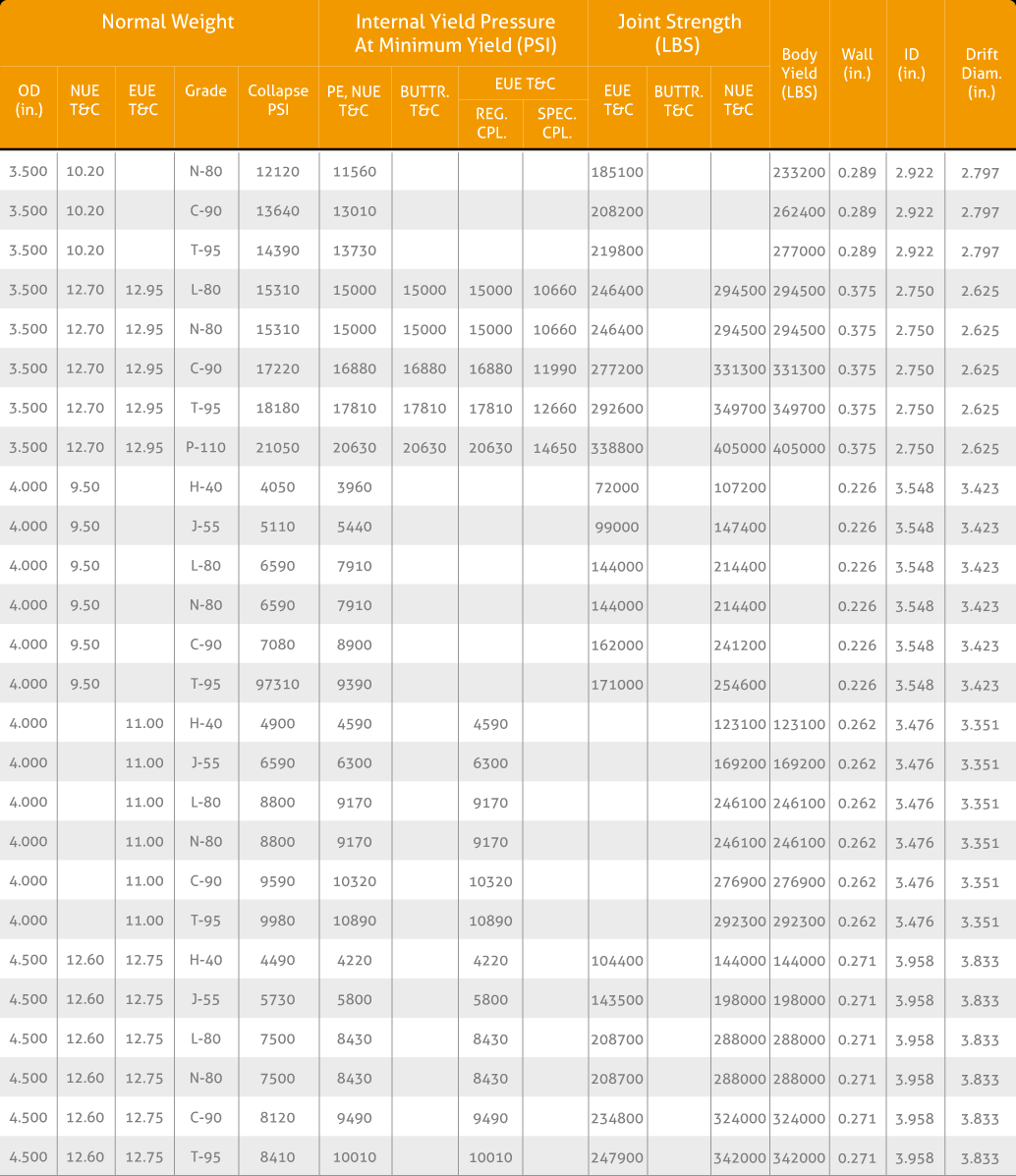Select the 13010 cell
This screenshot has height=1176, width=1016.
pyautogui.click(x=354, y=211)
